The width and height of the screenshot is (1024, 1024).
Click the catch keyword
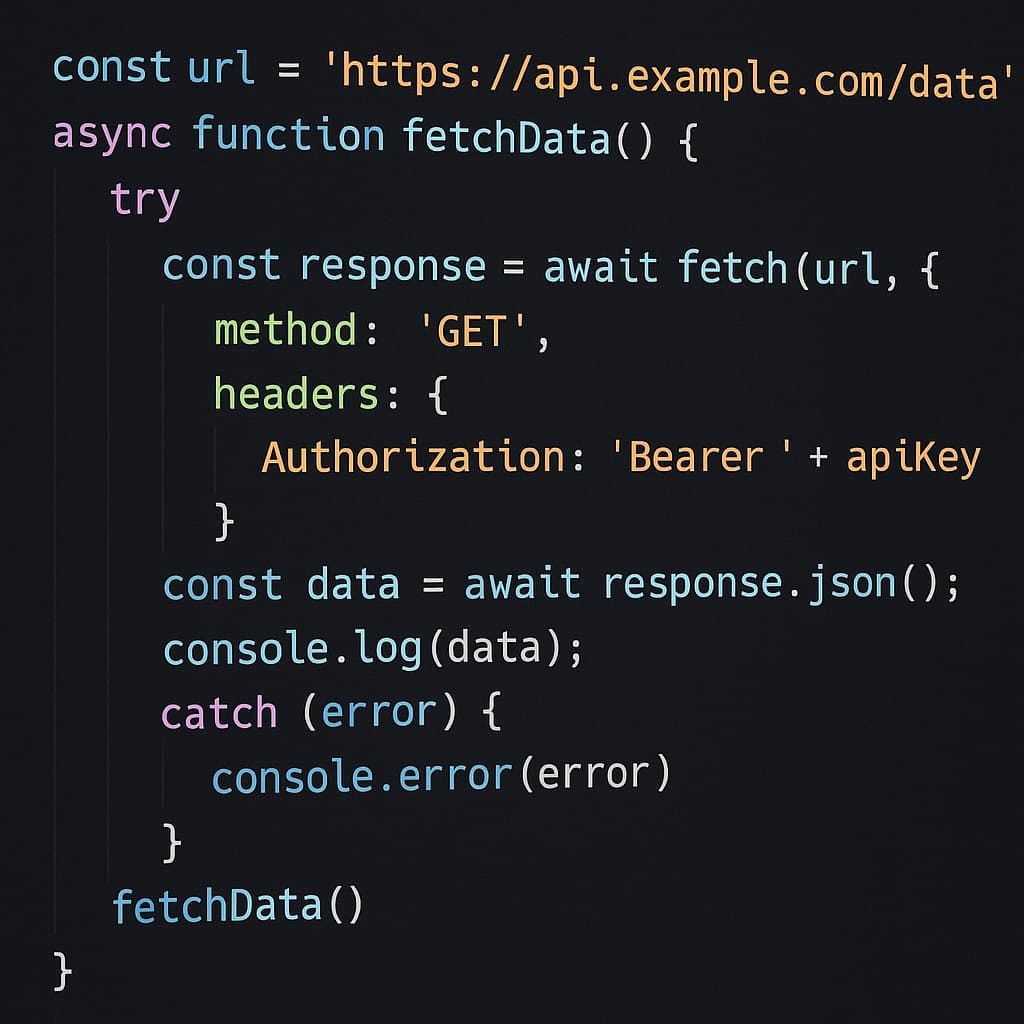tap(219, 712)
